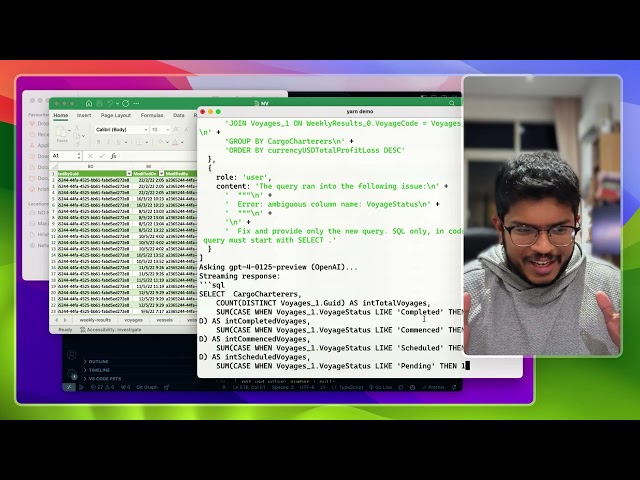Toggle Underline formatting
This screenshot has height=480, width=640.
click(118, 142)
